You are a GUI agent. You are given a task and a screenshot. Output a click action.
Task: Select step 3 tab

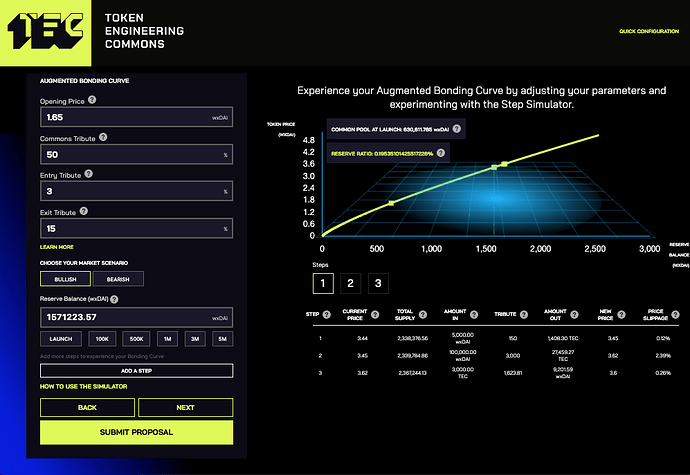pos(378,284)
